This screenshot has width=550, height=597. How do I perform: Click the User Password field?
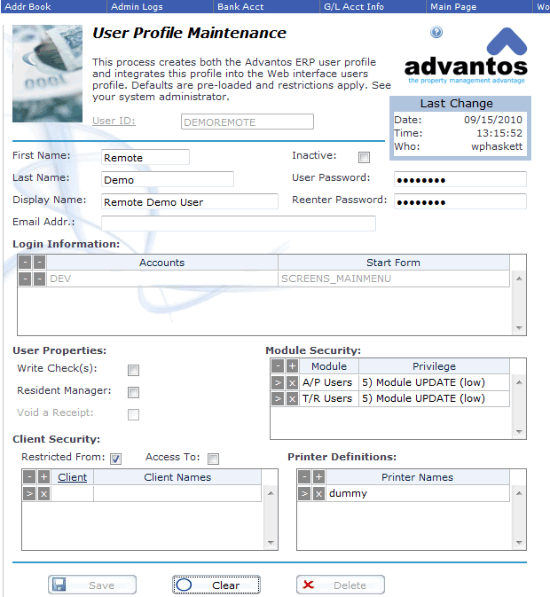[x=460, y=179]
